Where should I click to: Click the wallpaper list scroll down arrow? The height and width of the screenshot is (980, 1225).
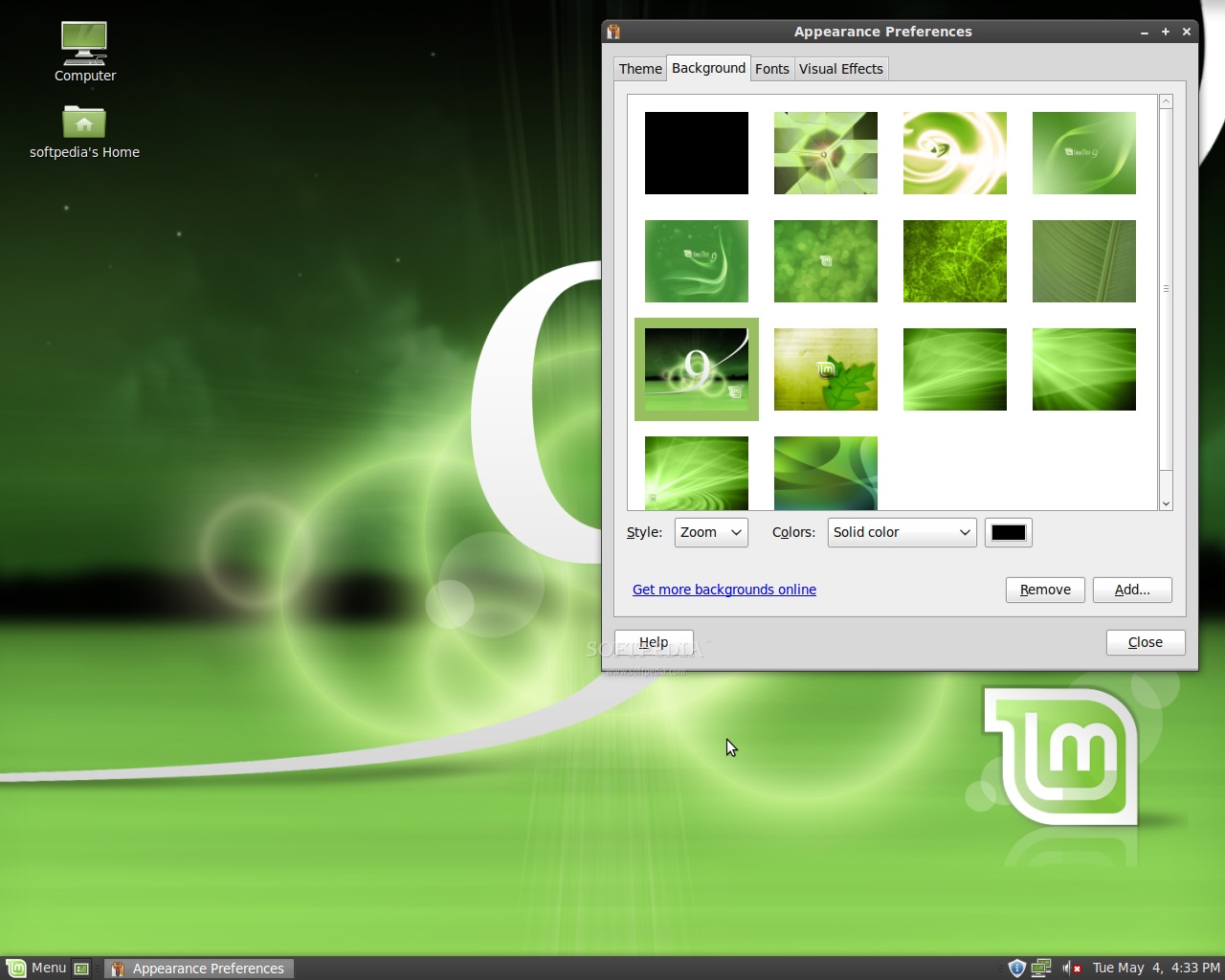click(x=1166, y=503)
